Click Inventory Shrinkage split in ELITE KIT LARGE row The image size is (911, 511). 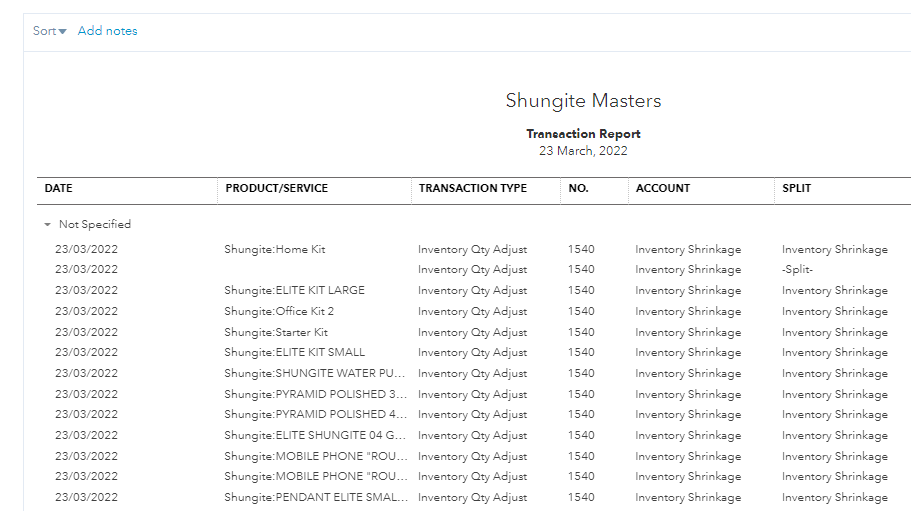point(835,290)
